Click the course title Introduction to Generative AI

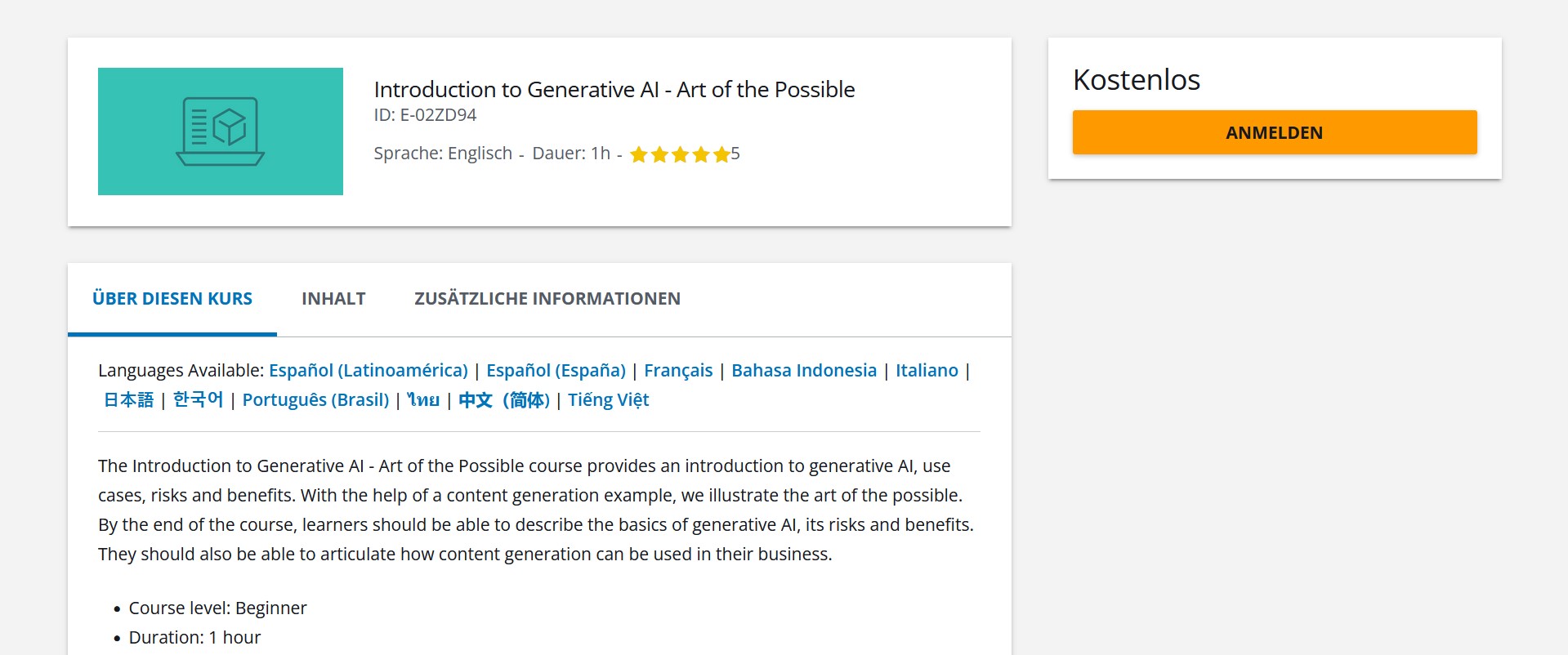[x=614, y=89]
